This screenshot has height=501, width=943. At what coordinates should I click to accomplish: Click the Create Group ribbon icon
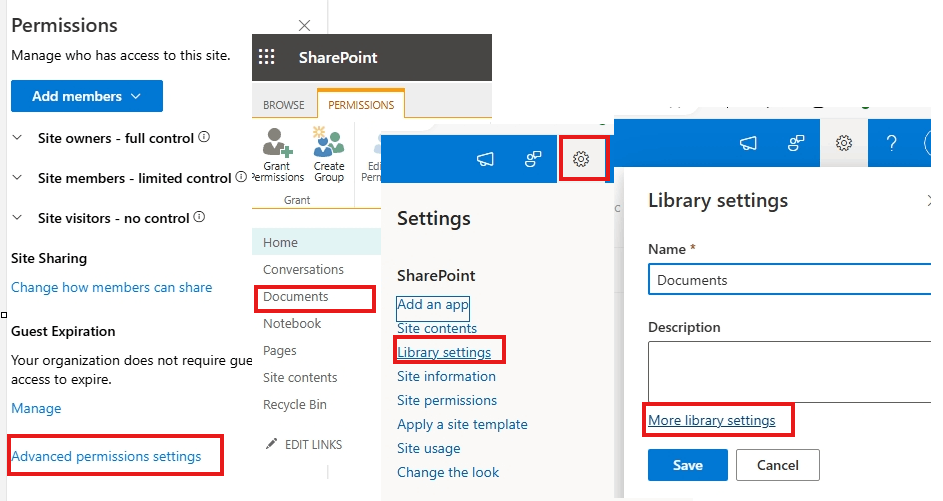pos(328,142)
